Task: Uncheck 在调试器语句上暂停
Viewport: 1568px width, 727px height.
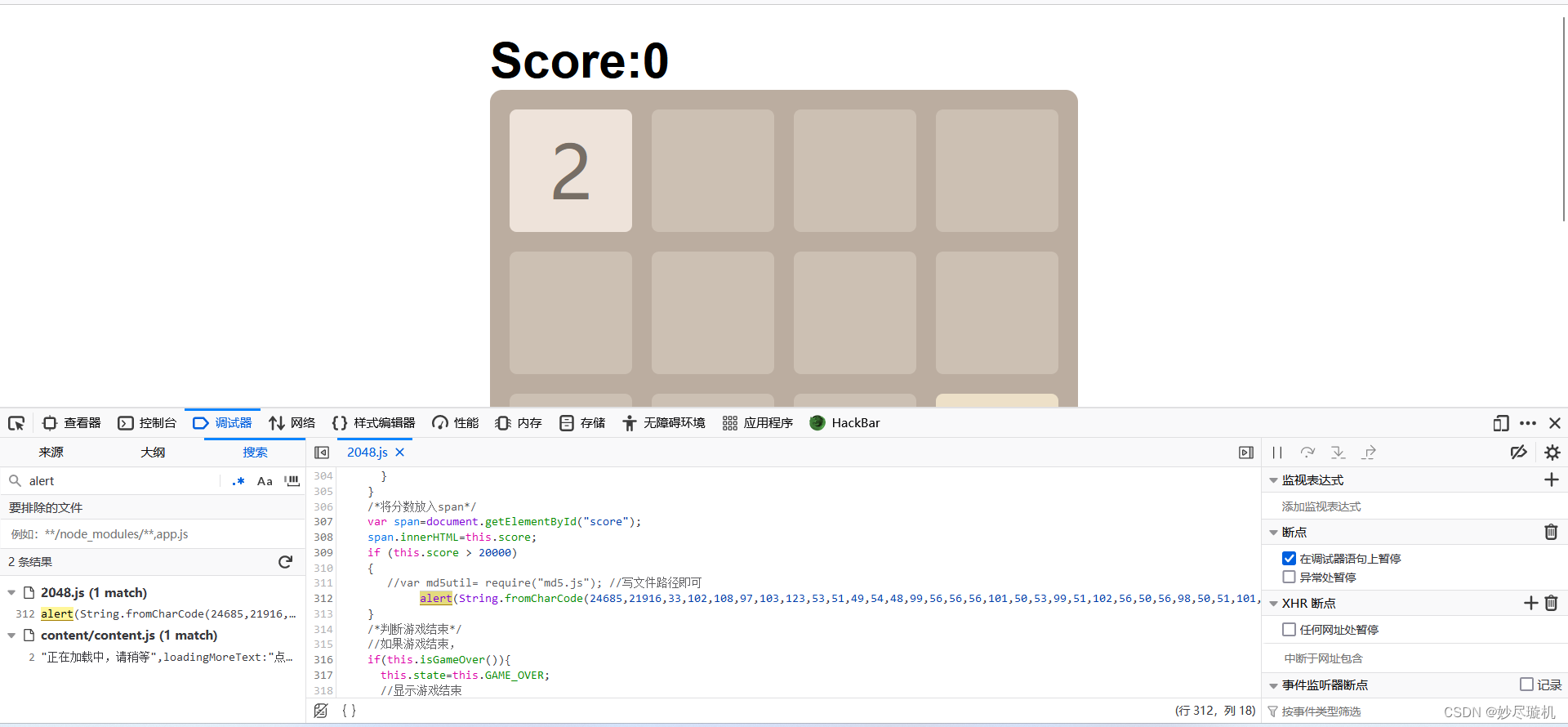Action: 1290,559
